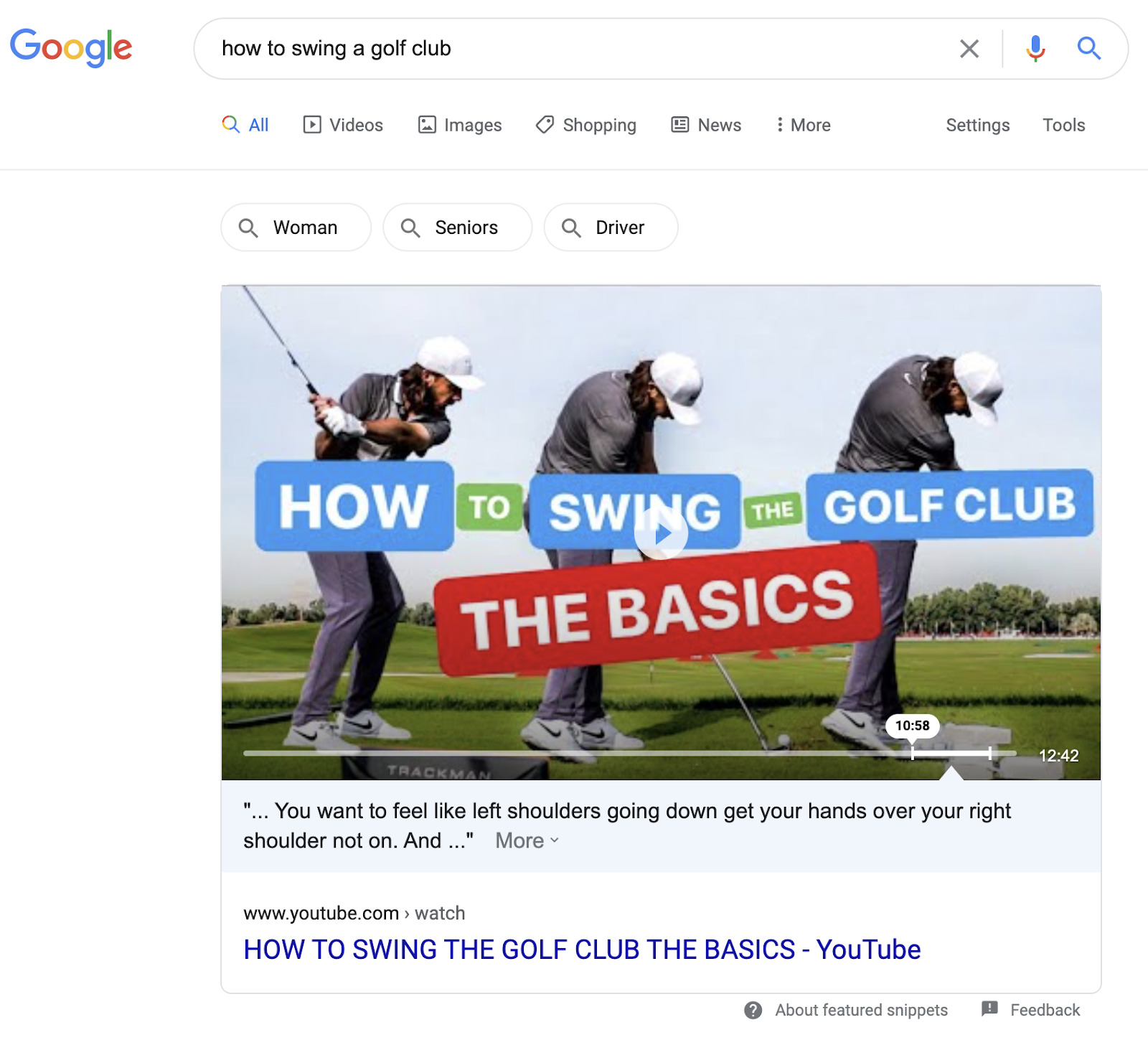
Task: Select the Seniors suggestion chip
Action: (x=457, y=228)
